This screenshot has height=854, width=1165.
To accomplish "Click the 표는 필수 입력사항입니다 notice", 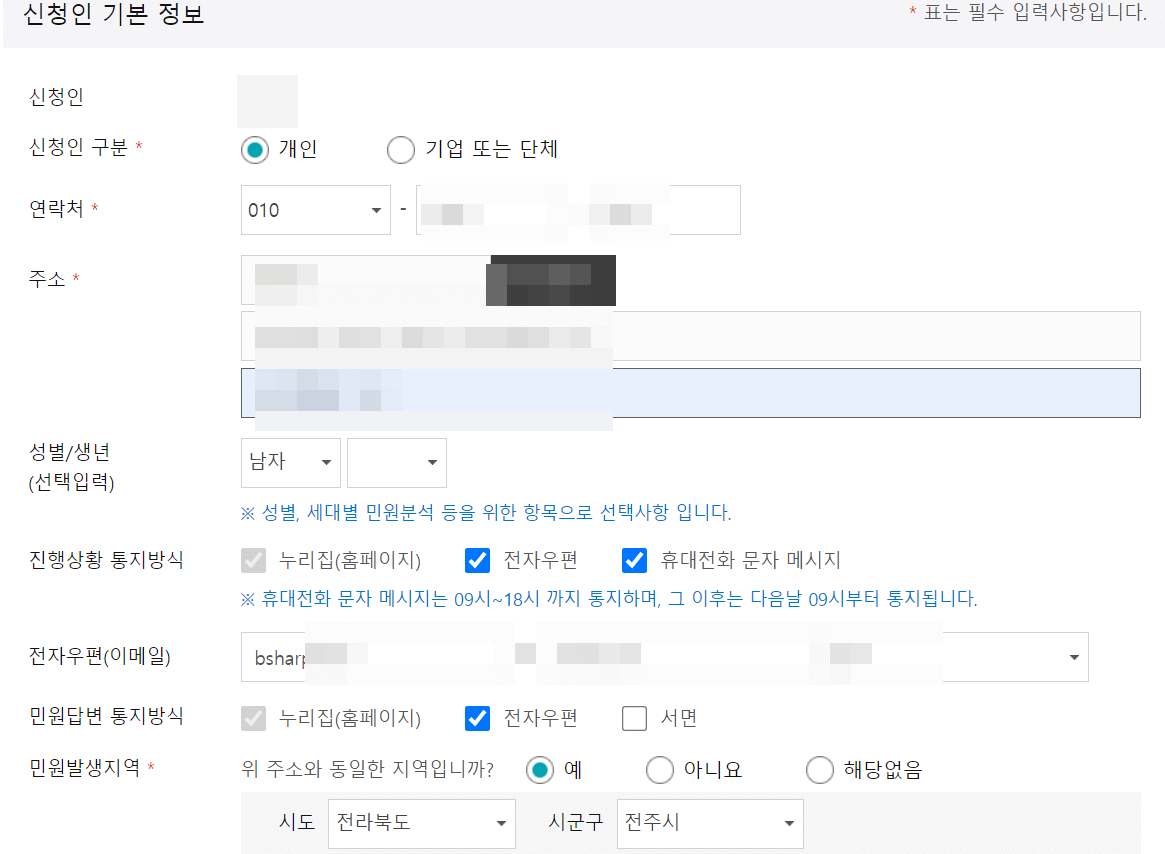I will (x=1028, y=12).
